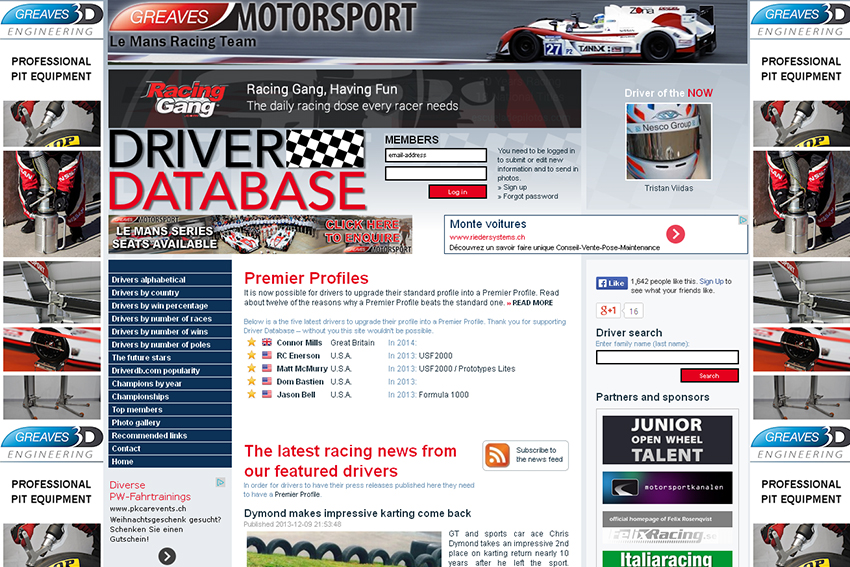This screenshot has height=567, width=850.
Task: Click the red Log in button
Action: (458, 192)
